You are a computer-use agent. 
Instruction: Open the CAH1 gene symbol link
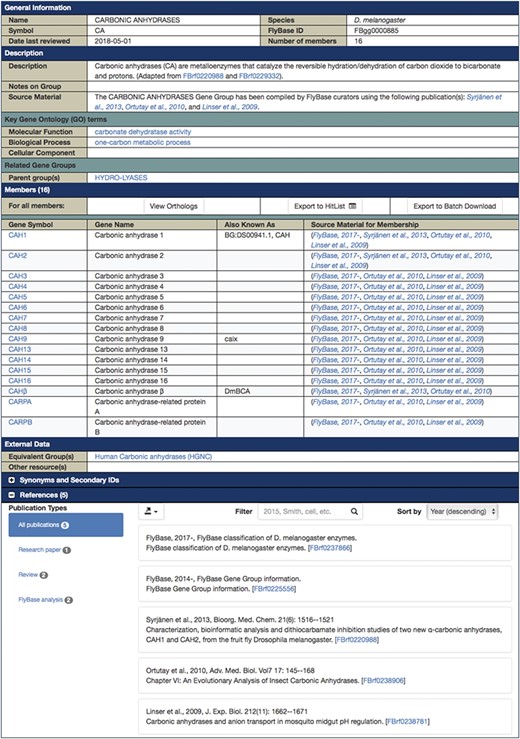click(x=17, y=235)
